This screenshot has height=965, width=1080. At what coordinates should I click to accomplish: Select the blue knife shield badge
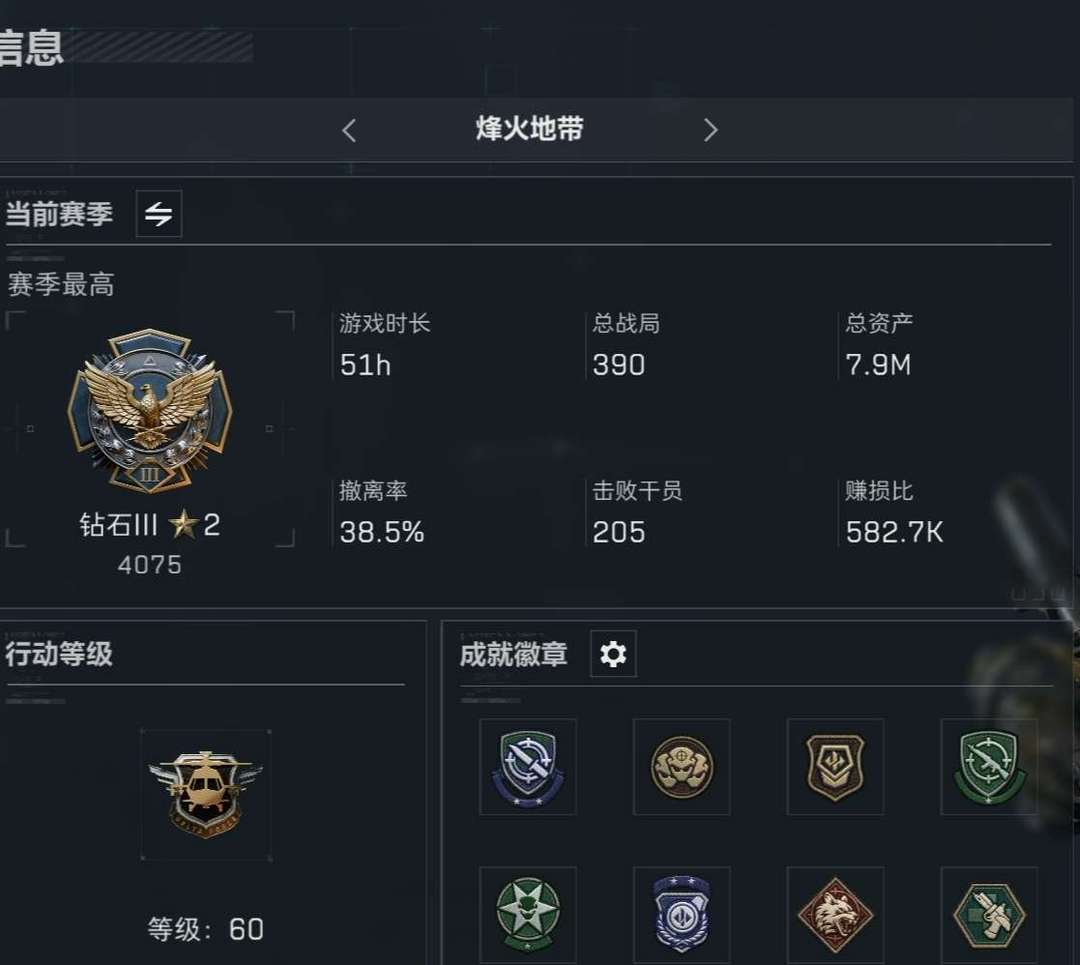528,767
